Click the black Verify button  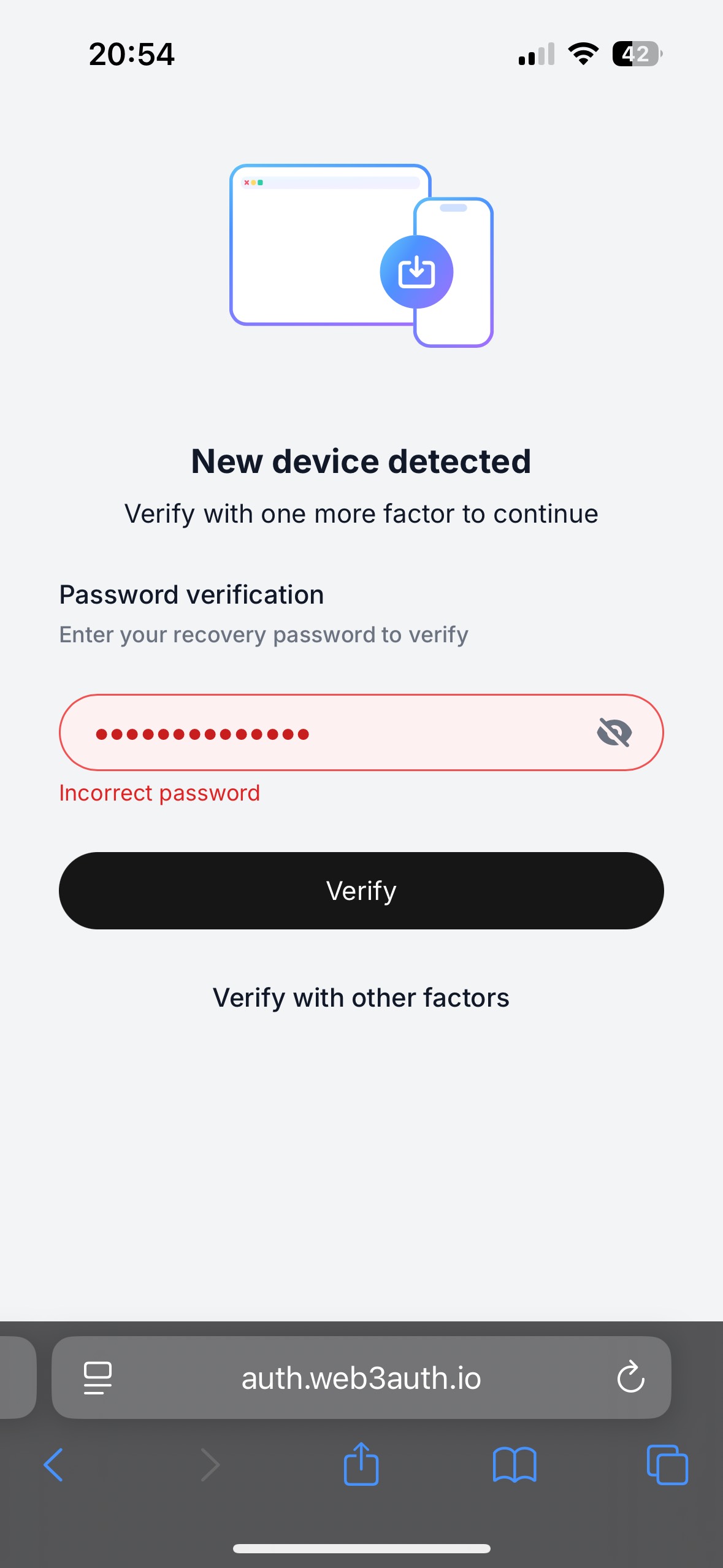tap(361, 890)
